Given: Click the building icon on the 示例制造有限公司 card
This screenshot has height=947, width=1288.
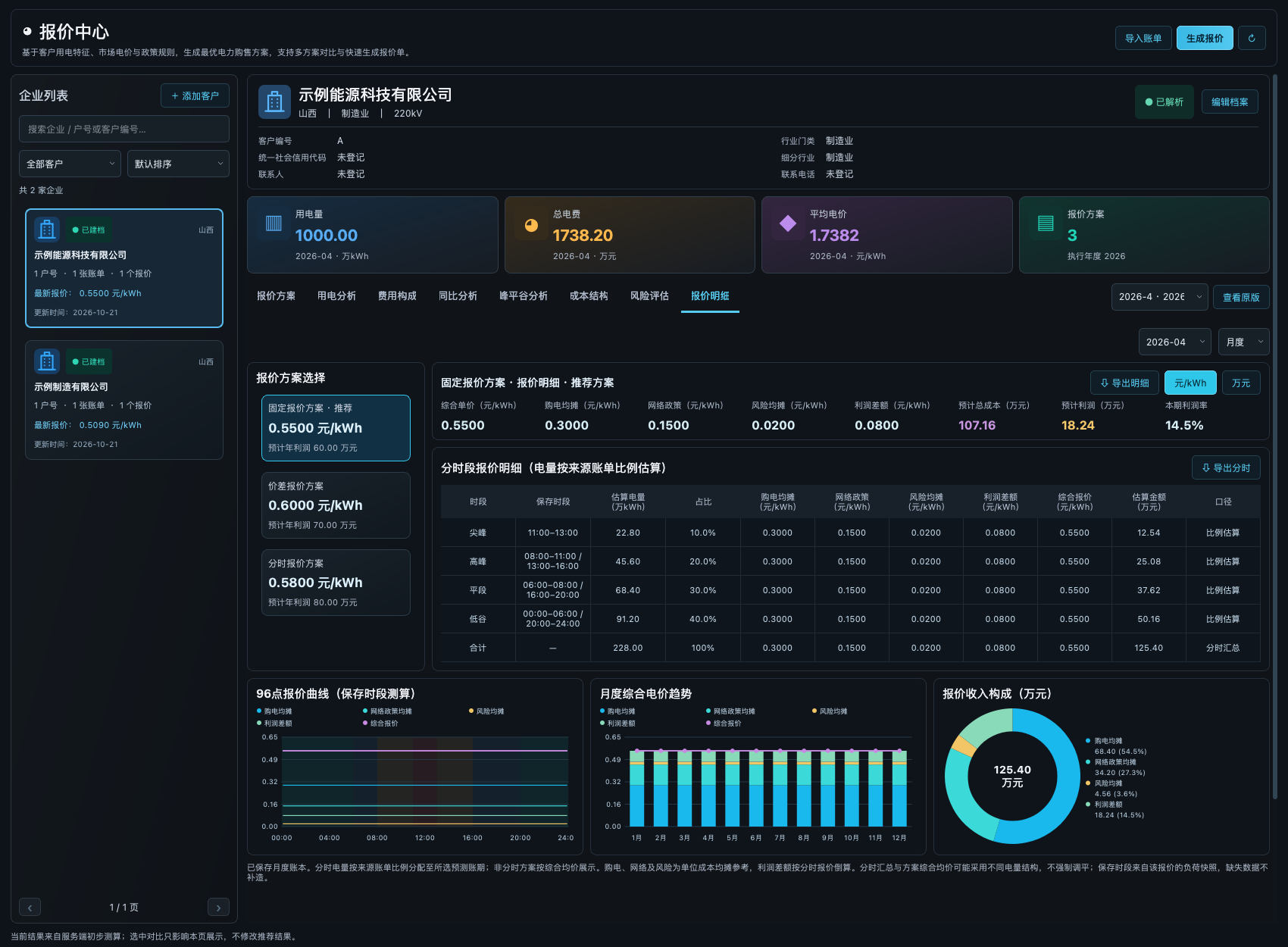Looking at the screenshot, I should pos(47,361).
